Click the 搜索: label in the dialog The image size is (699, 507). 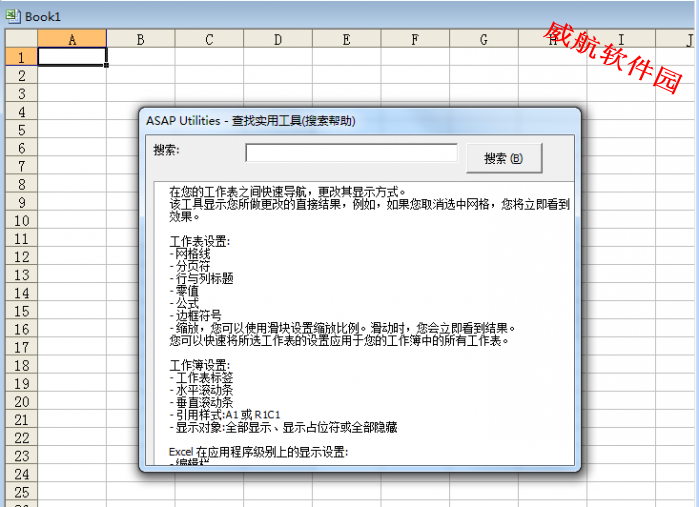(x=167, y=150)
